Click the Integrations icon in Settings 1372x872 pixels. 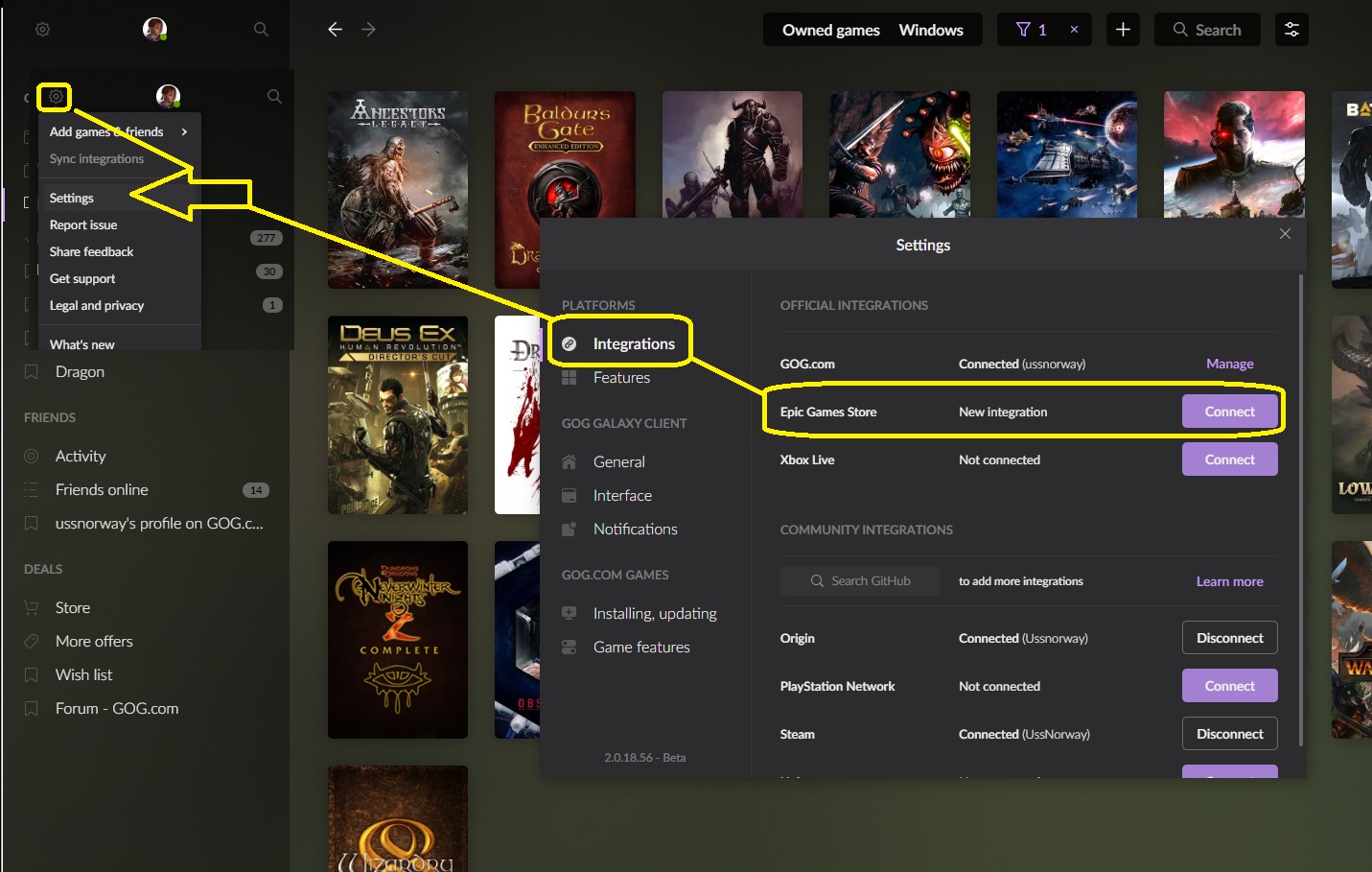tap(570, 343)
